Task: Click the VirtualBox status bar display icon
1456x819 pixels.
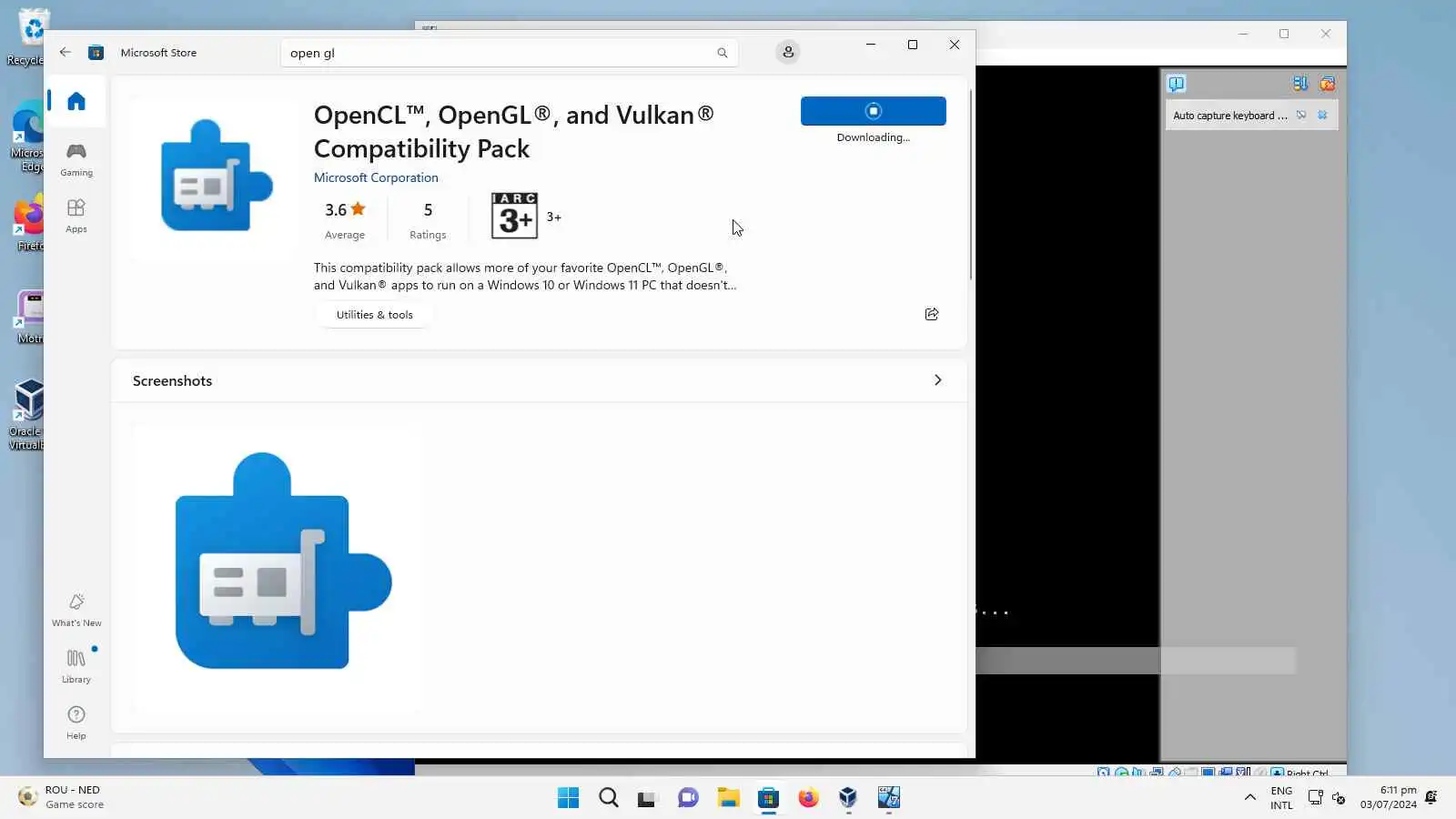Action: click(1208, 773)
